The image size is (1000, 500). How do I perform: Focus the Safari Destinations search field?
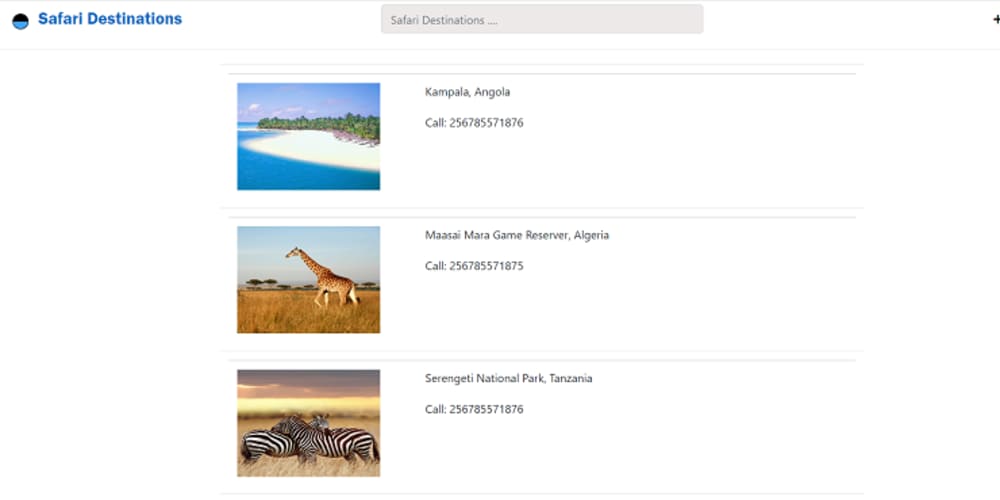point(542,20)
